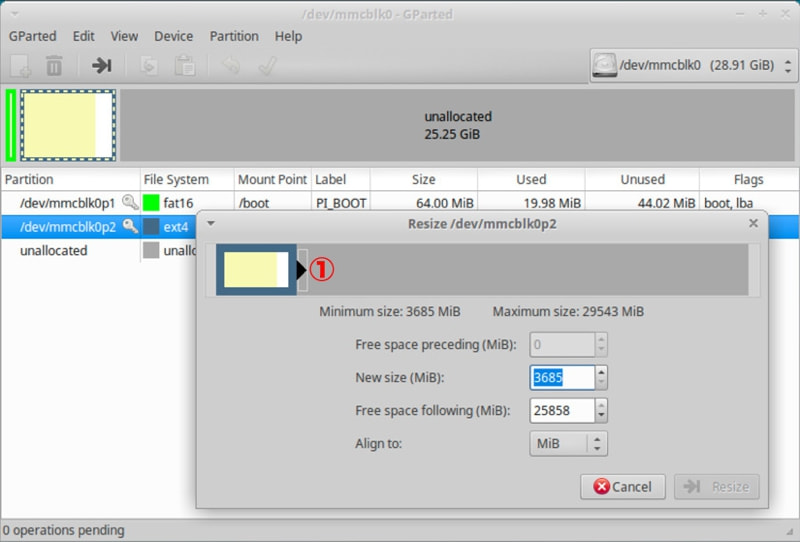800x542 pixels.
Task: Select the ext4 partition block in disk map
Action: pos(68,125)
